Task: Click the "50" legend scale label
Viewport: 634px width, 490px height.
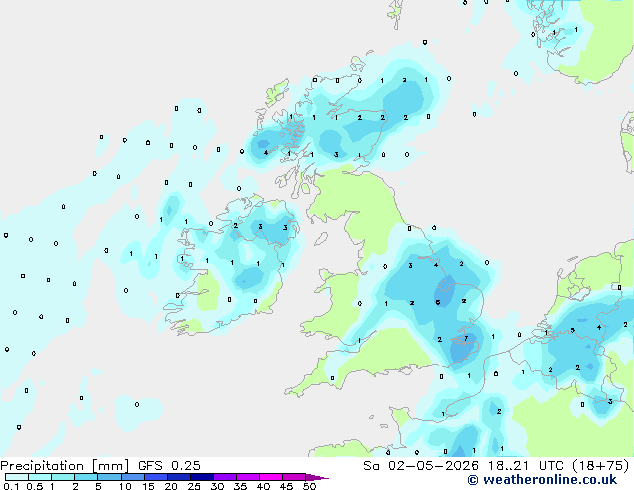Action: 309,486
